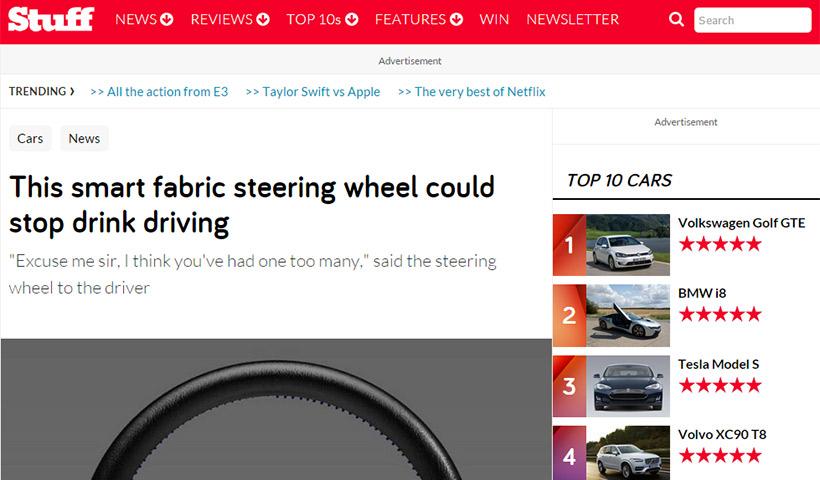This screenshot has width=820, height=480.
Task: Click the Tesla Model S star rating
Action: [x=720, y=385]
